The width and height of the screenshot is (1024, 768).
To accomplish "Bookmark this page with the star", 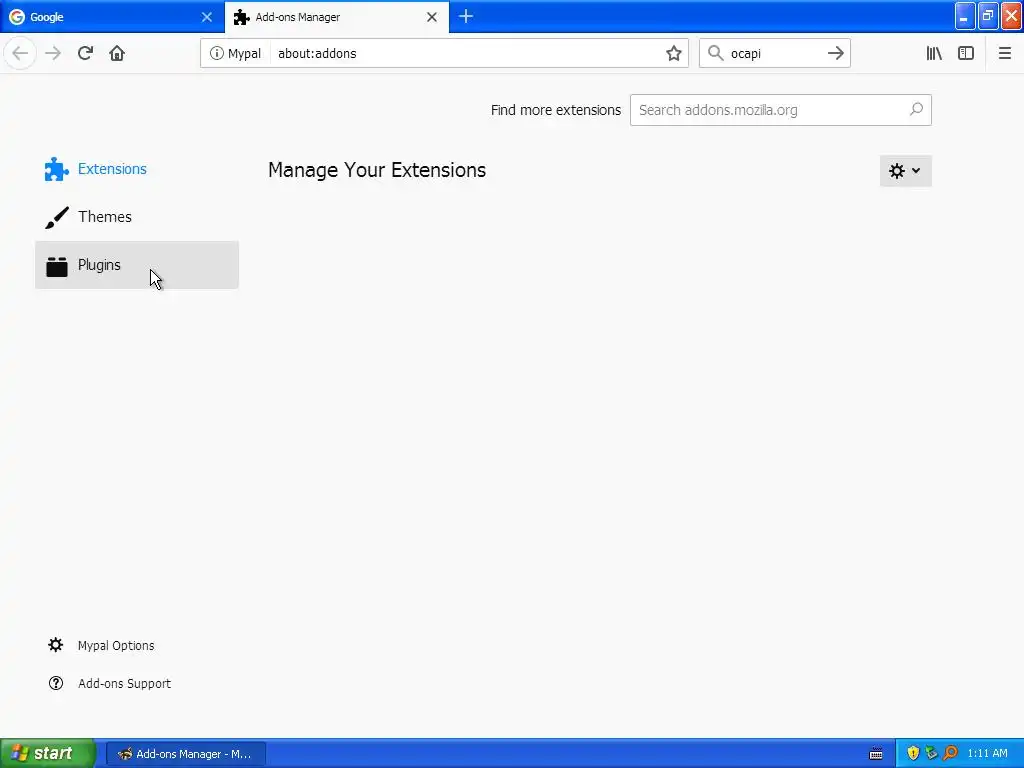I will [673, 54].
